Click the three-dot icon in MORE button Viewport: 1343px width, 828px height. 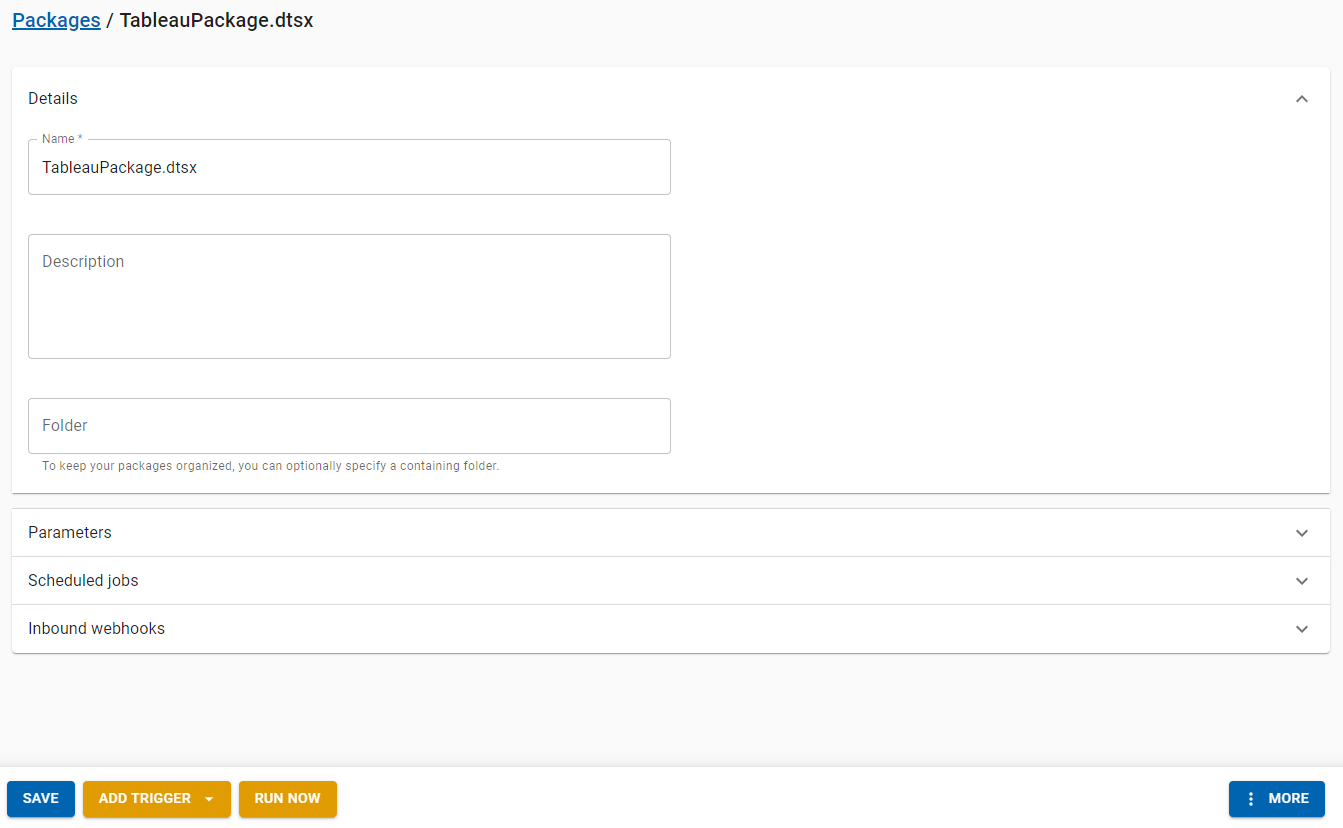tap(1250, 799)
